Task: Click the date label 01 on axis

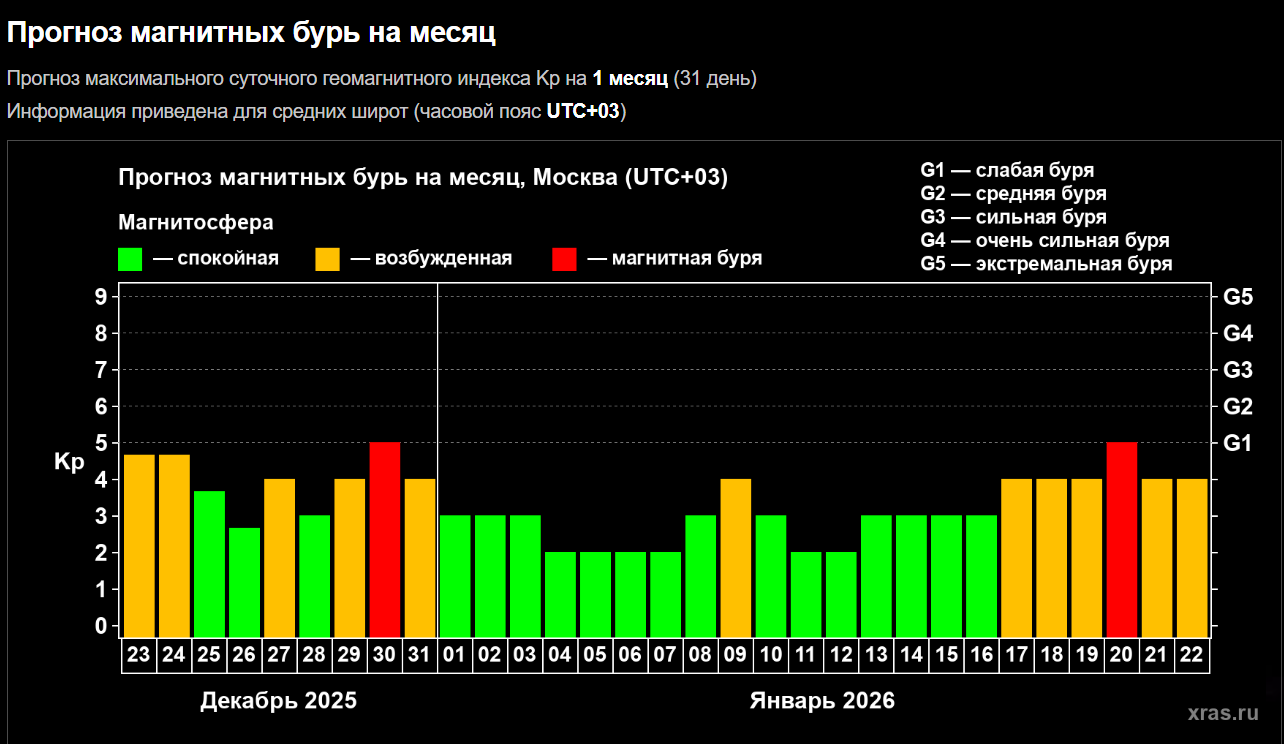Action: pos(455,656)
